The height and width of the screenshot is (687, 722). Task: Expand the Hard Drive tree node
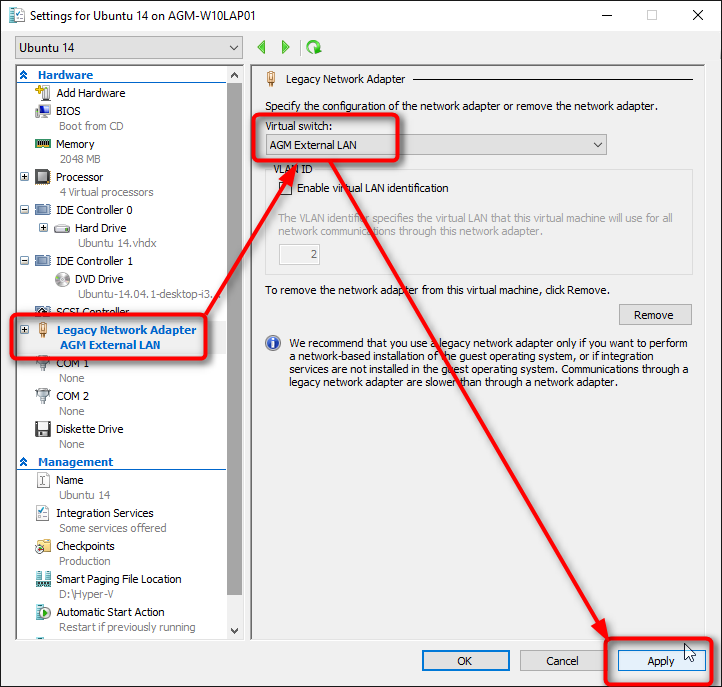[43, 228]
